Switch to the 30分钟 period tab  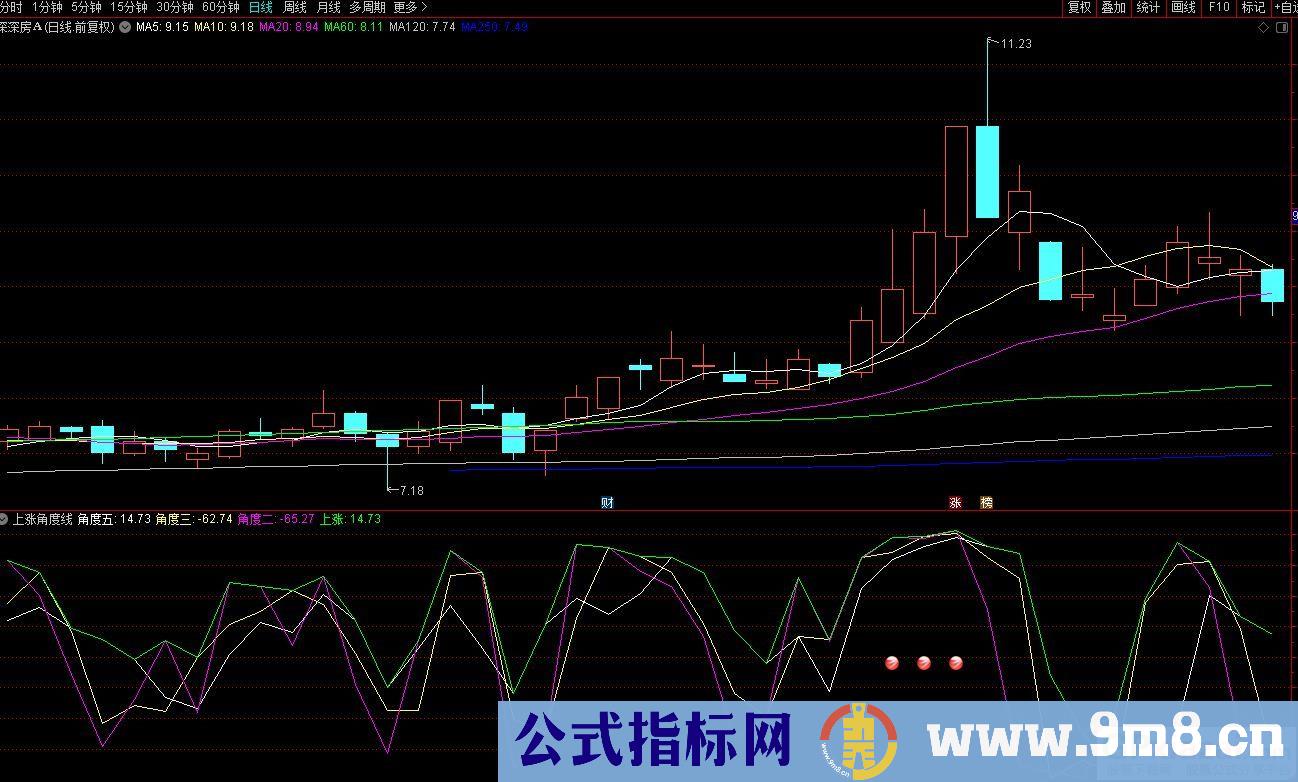click(x=175, y=7)
